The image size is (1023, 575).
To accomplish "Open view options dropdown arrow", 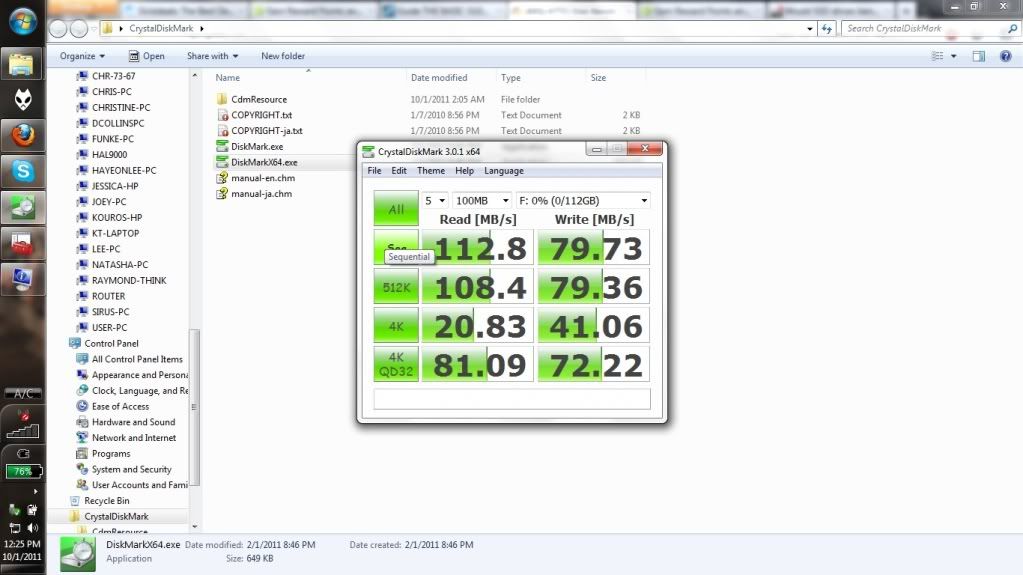I will 954,56.
